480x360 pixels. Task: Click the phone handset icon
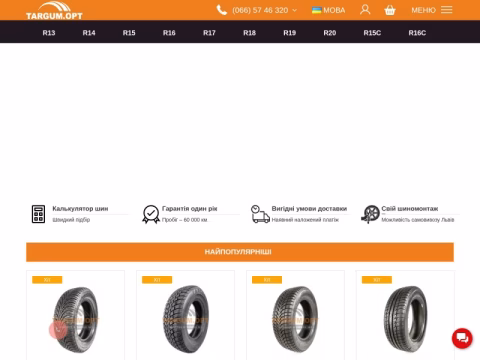point(222,10)
